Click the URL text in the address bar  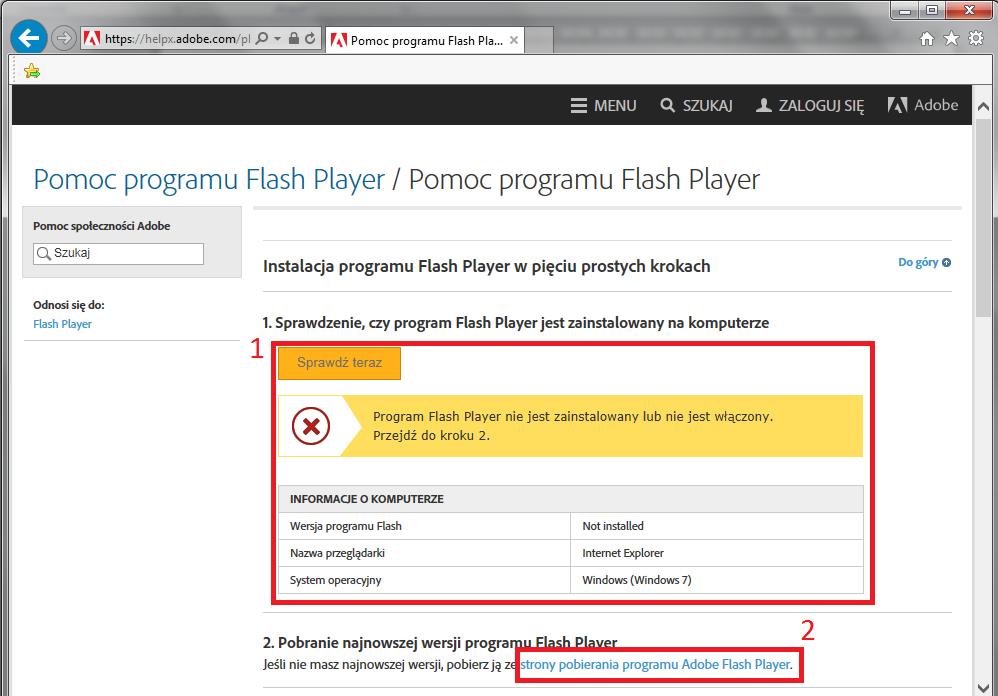[177, 39]
